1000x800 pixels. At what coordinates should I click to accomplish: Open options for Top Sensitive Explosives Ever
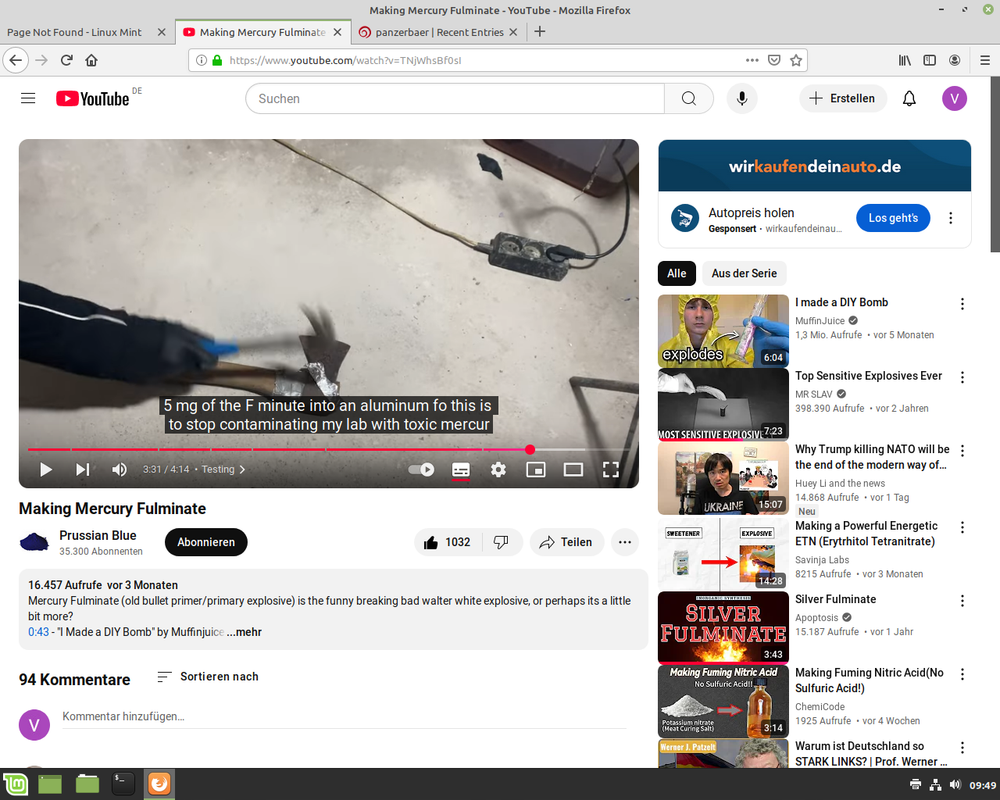point(962,378)
